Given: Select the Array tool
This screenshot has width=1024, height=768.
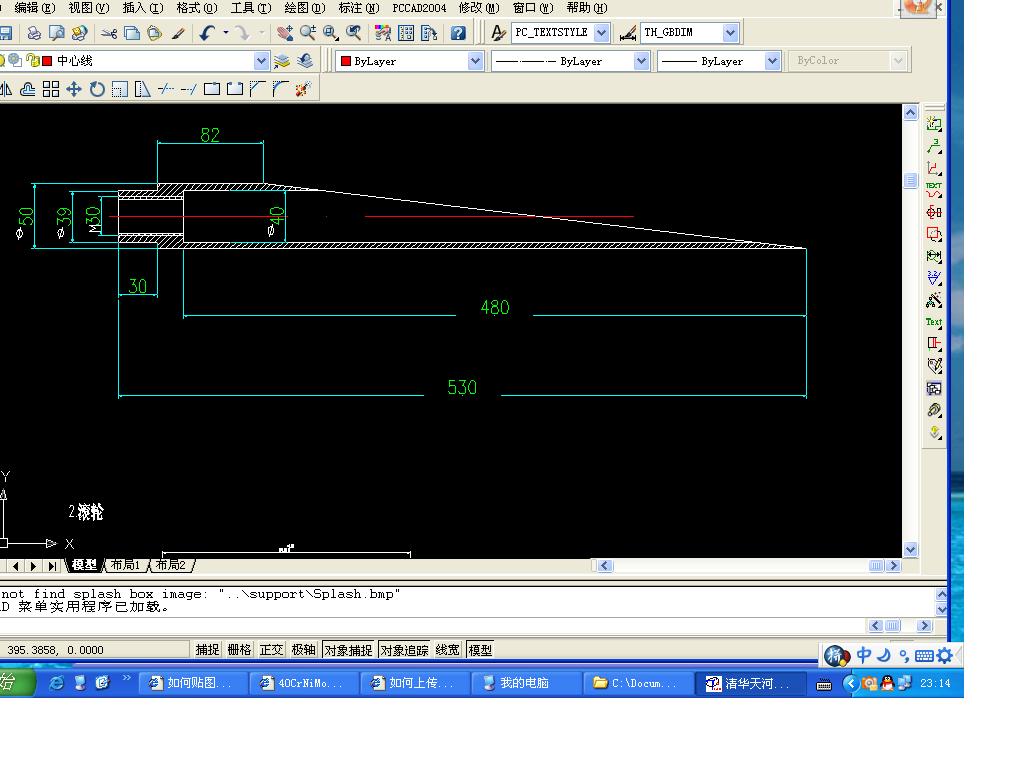Looking at the screenshot, I should coord(51,89).
